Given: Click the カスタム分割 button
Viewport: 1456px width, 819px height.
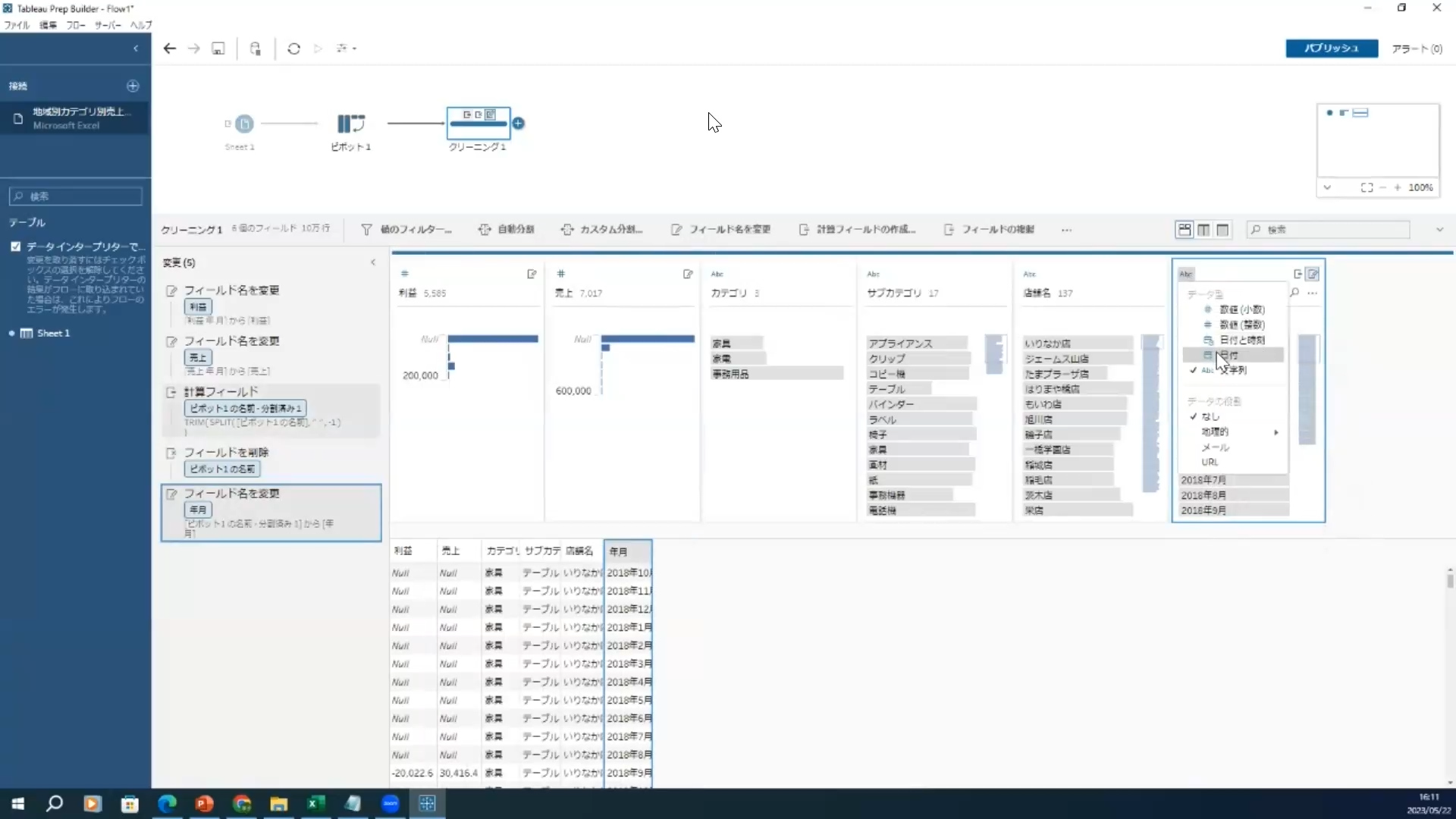Looking at the screenshot, I should point(602,229).
